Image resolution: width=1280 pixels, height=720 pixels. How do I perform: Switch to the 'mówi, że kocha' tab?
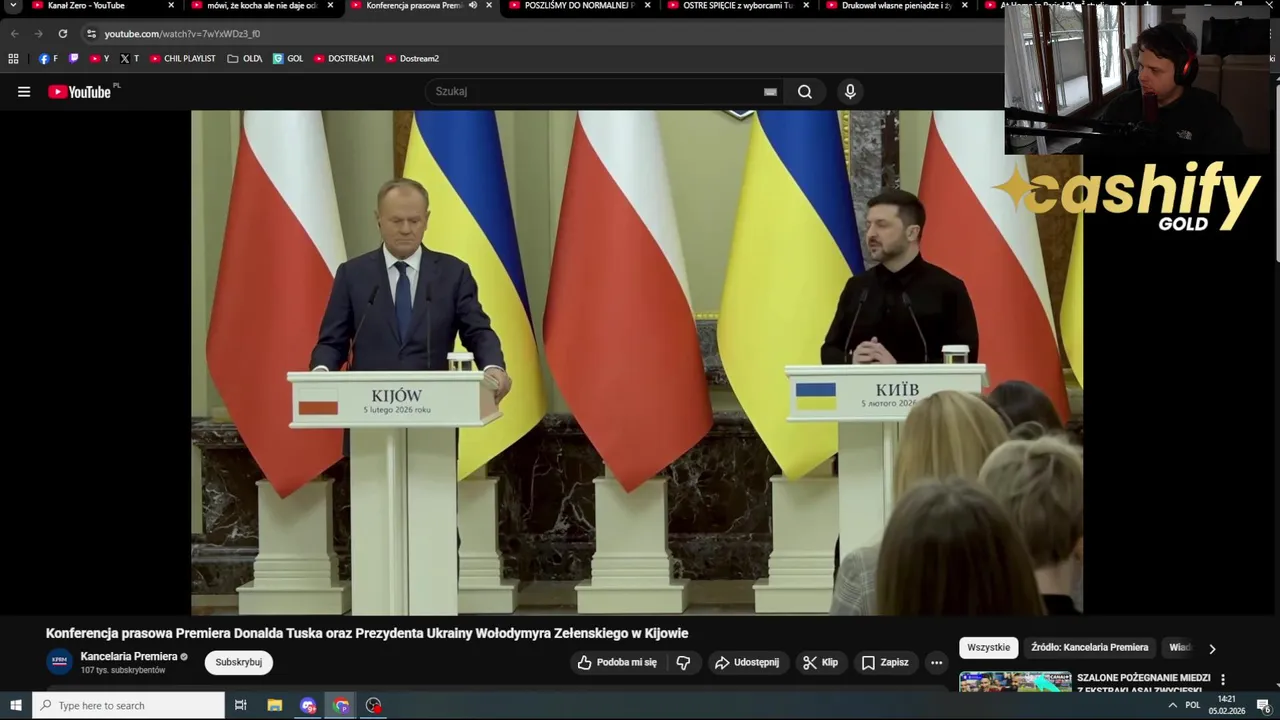coord(262,5)
